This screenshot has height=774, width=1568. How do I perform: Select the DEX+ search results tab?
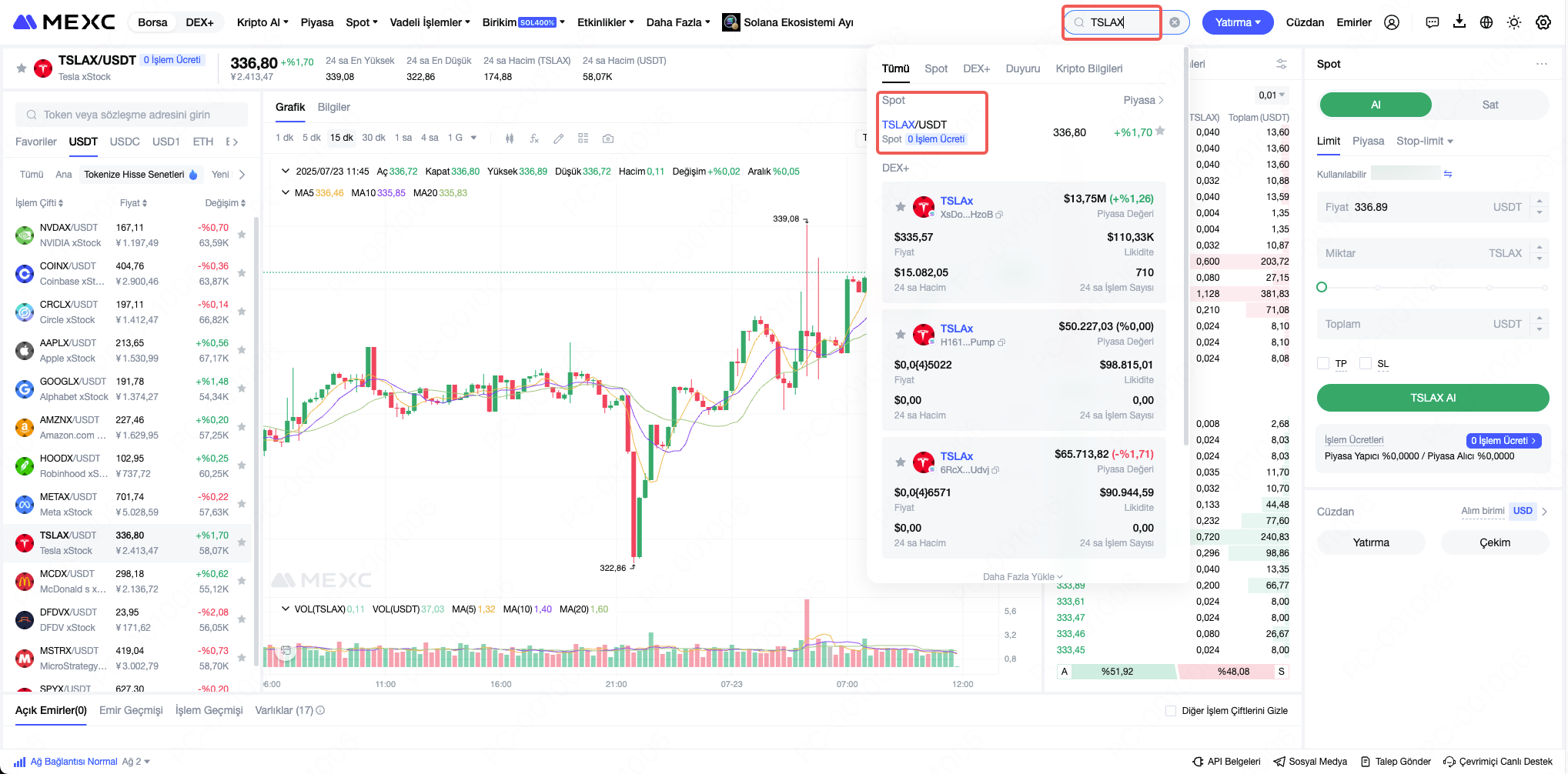click(x=976, y=68)
